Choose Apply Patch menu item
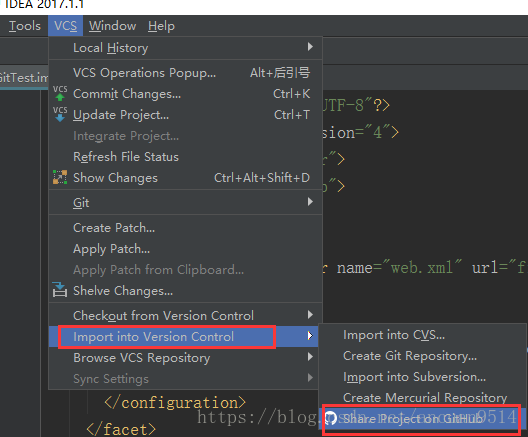This screenshot has height=437, width=528. click(x=186, y=249)
